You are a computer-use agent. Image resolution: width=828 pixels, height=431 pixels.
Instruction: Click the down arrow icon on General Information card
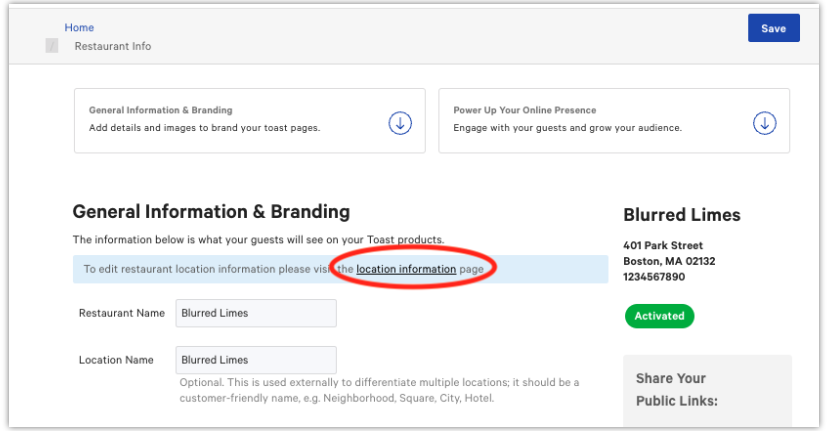coord(400,123)
